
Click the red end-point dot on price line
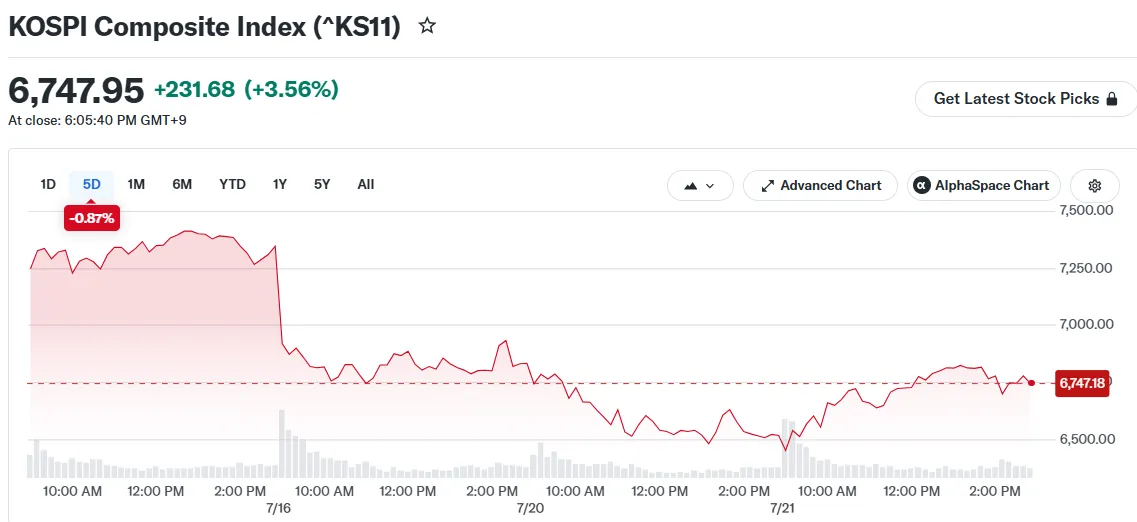(1031, 383)
